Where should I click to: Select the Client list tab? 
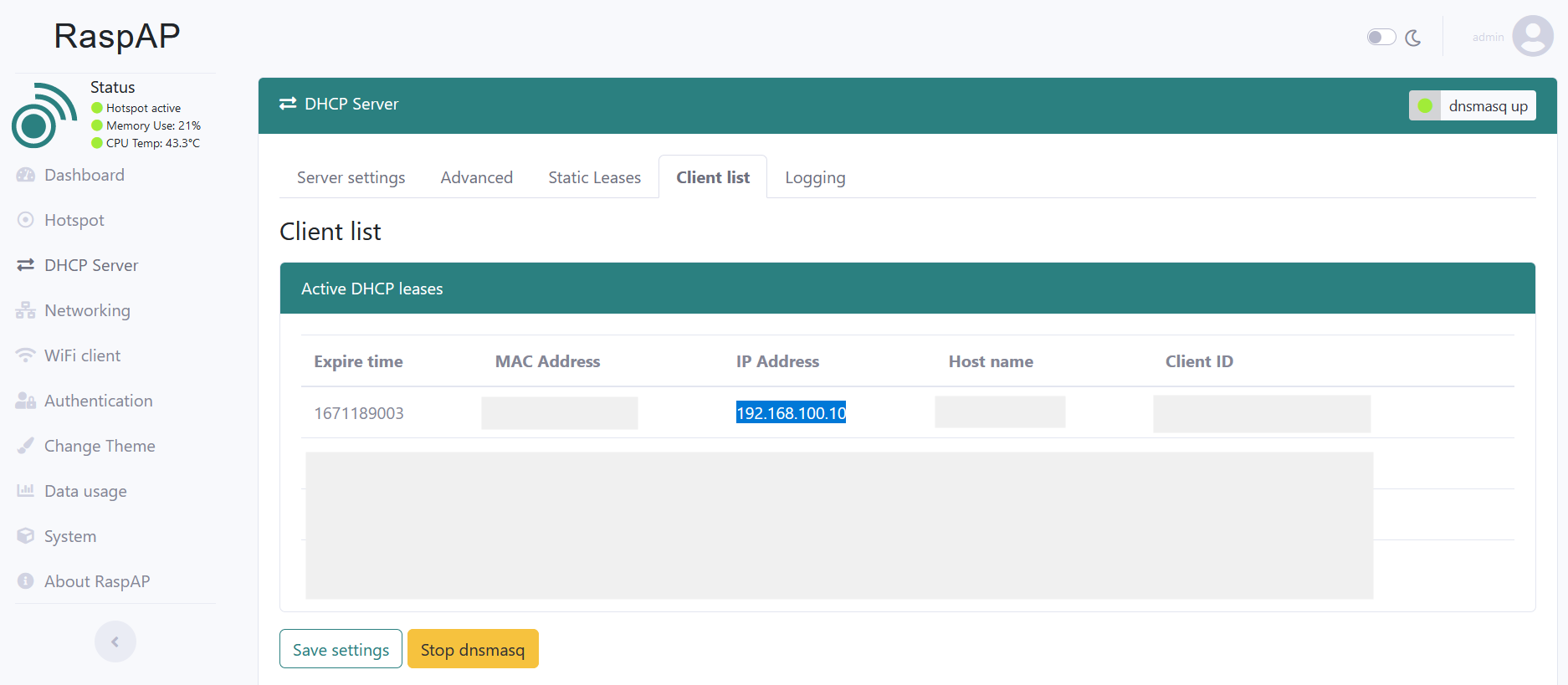(713, 177)
